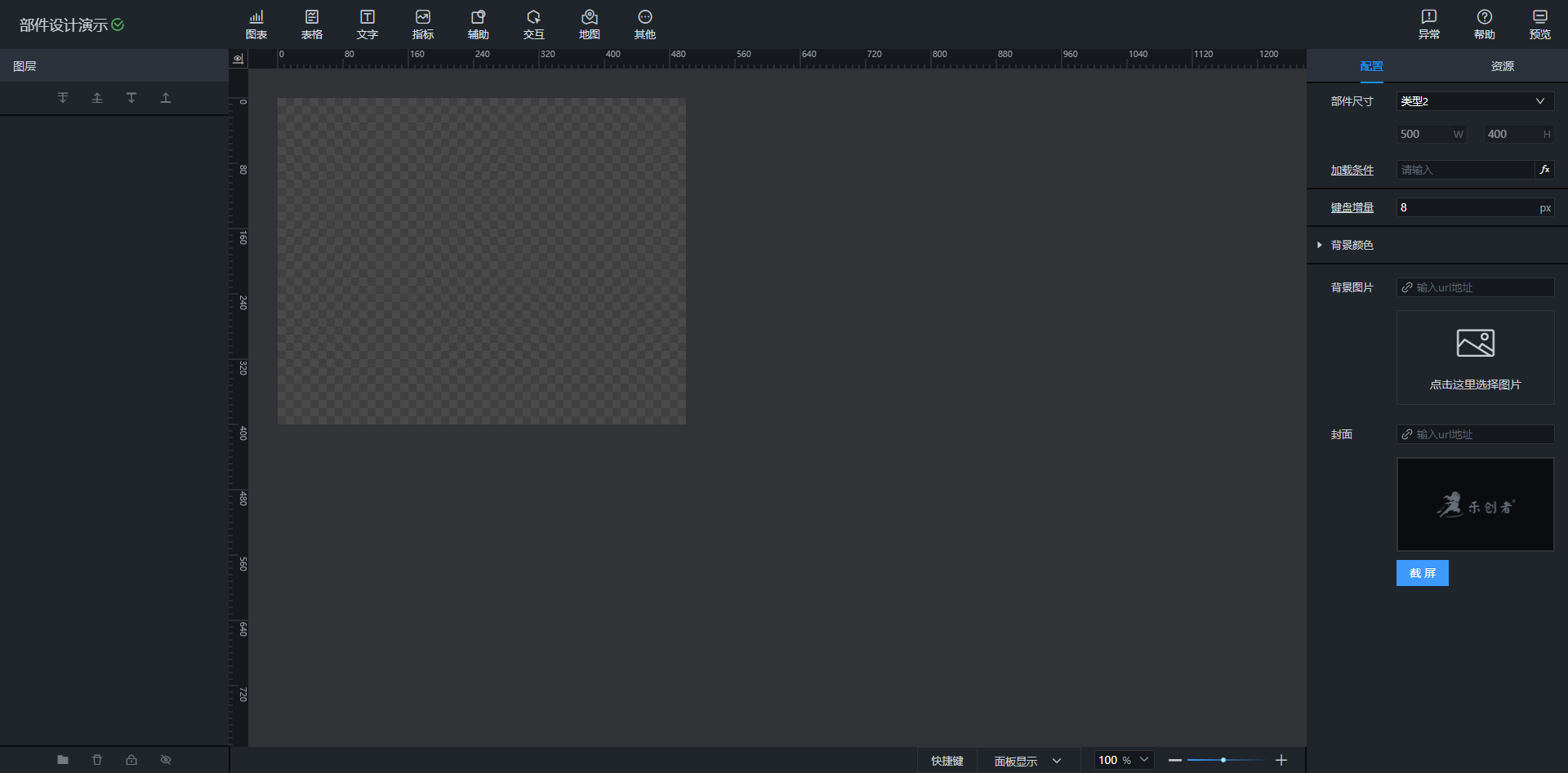Switch to the 资源 tab

point(1502,66)
